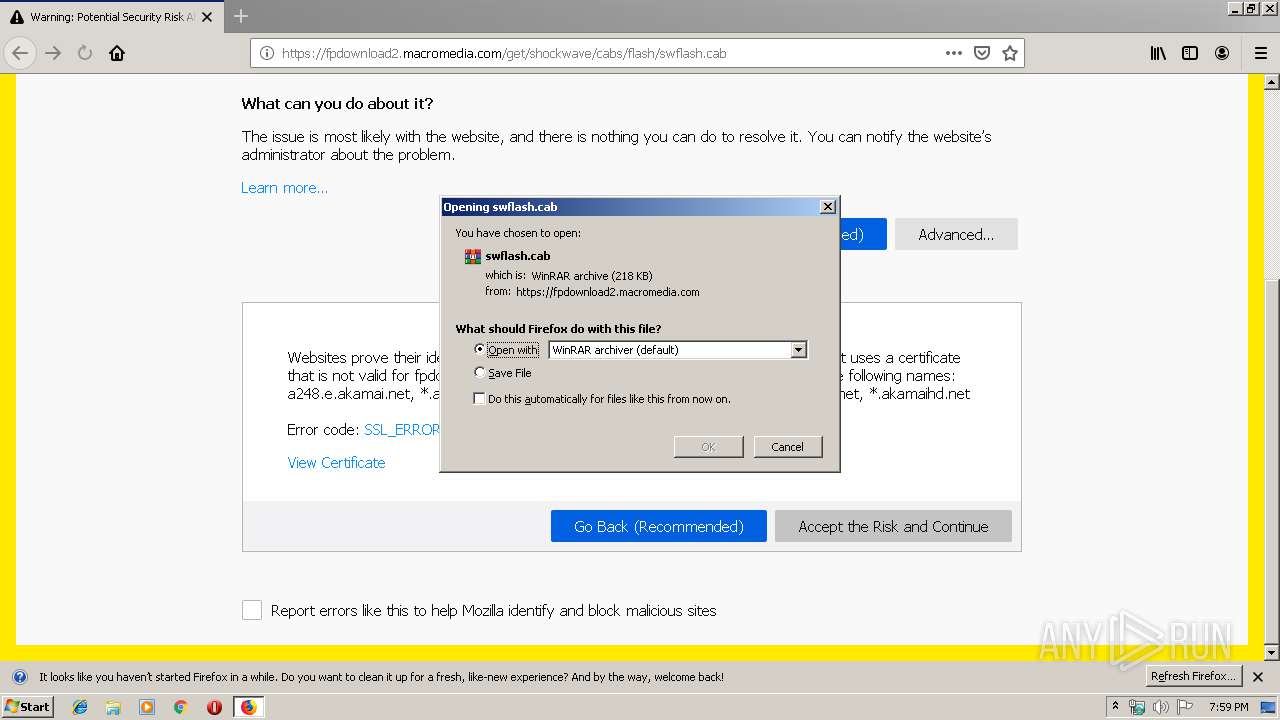The image size is (1280, 720).
Task: Toggle the sidebar view icon
Action: tap(1190, 53)
